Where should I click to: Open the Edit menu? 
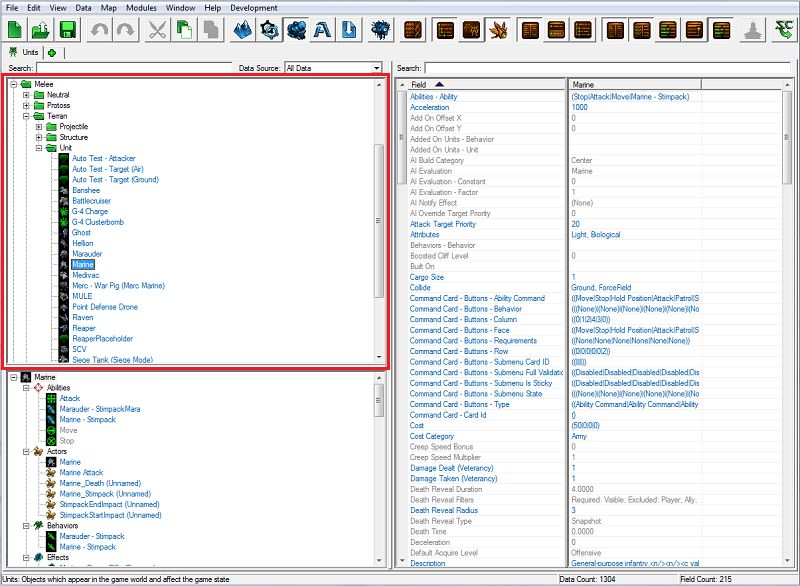(x=34, y=8)
